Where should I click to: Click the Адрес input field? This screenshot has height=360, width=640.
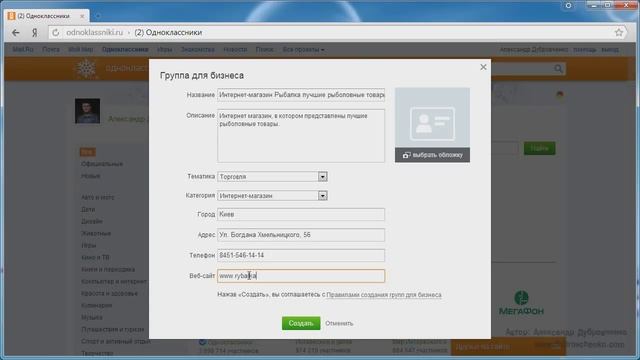(x=301, y=235)
